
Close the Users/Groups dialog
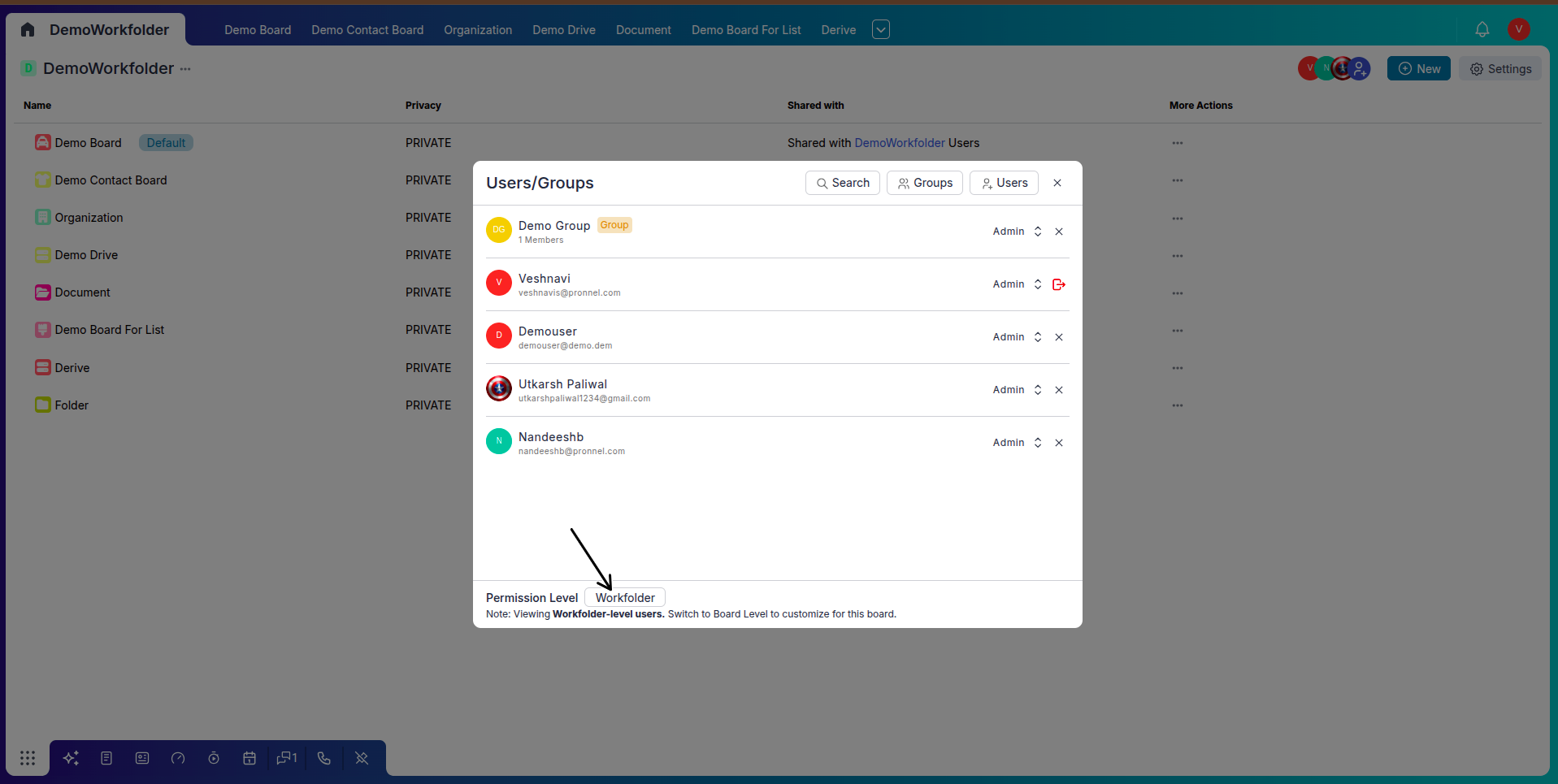point(1057,183)
